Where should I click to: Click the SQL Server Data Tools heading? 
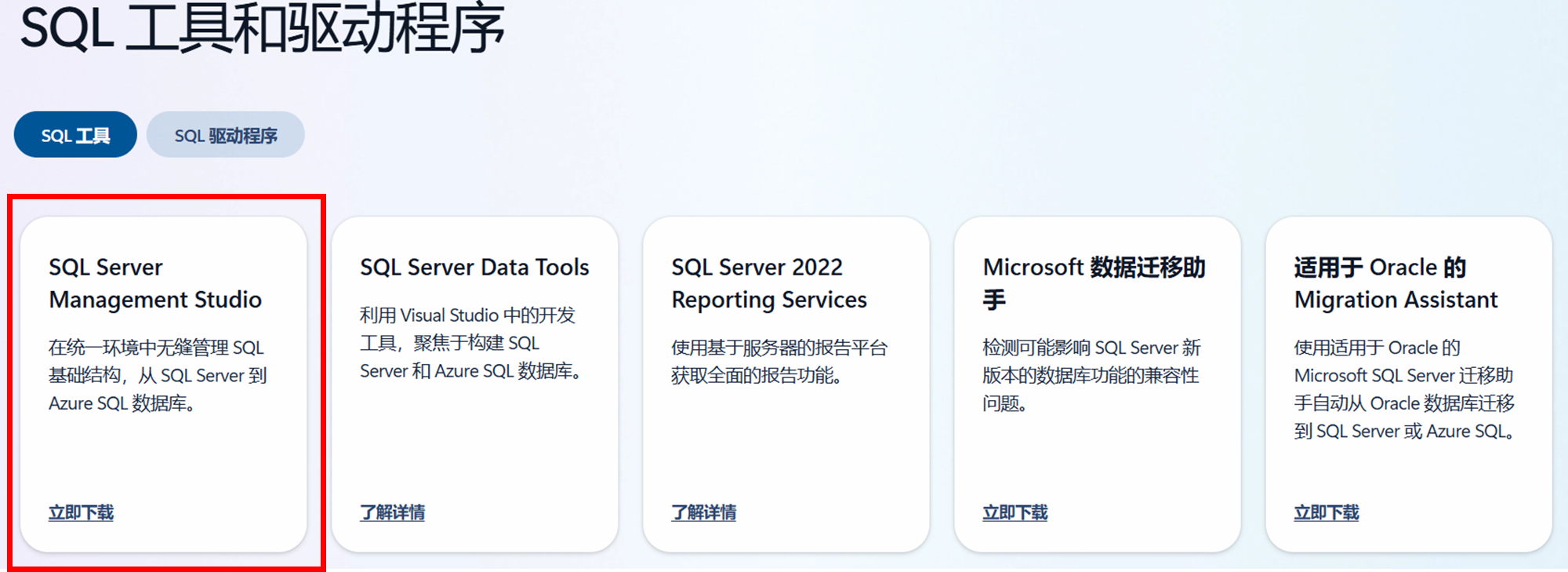[474, 268]
